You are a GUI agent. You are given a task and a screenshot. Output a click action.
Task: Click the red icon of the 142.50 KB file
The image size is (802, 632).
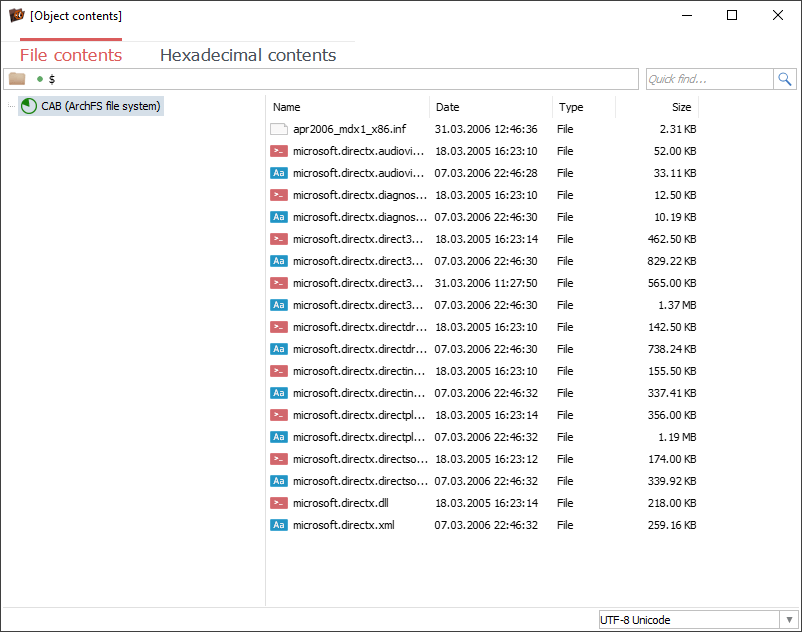pyautogui.click(x=279, y=327)
